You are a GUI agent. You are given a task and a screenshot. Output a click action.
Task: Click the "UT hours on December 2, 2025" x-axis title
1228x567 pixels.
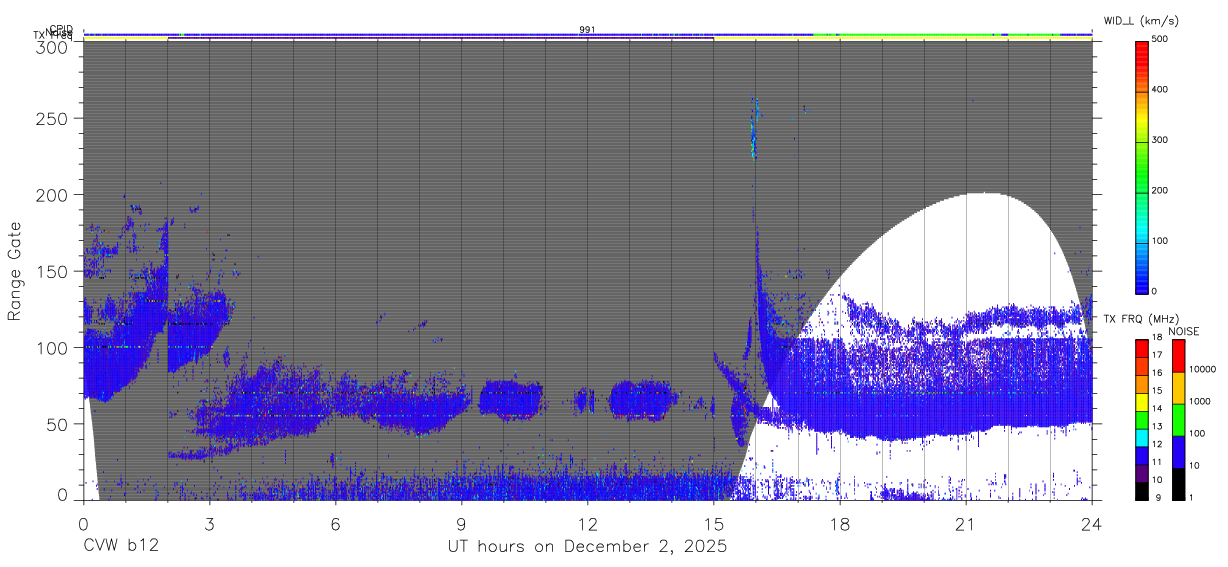(x=587, y=546)
